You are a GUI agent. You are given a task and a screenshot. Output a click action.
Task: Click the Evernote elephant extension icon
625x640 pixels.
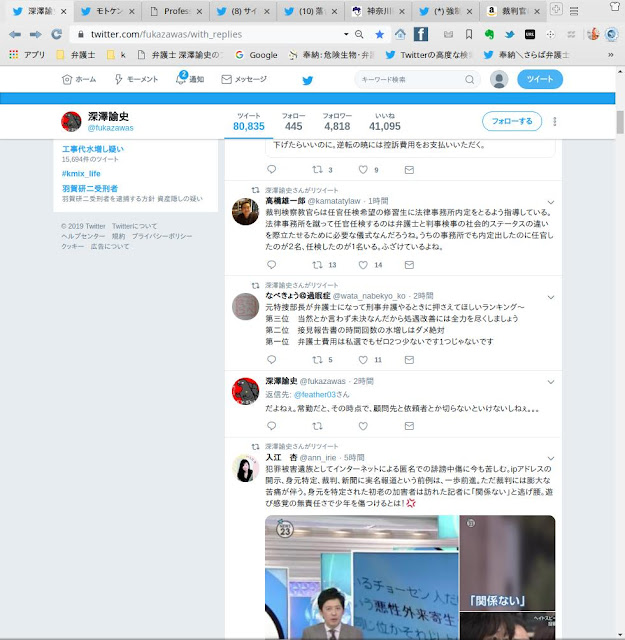(x=489, y=35)
